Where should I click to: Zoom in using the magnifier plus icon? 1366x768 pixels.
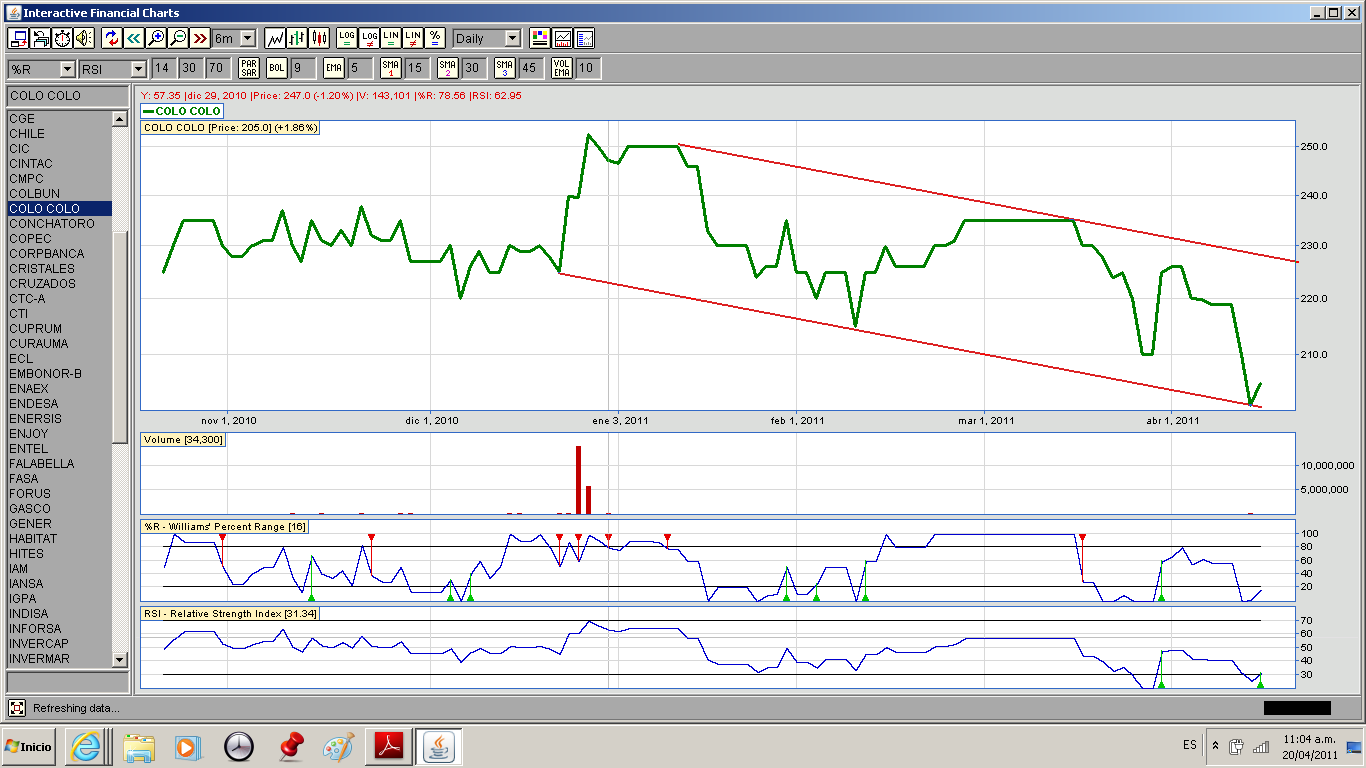[156, 38]
